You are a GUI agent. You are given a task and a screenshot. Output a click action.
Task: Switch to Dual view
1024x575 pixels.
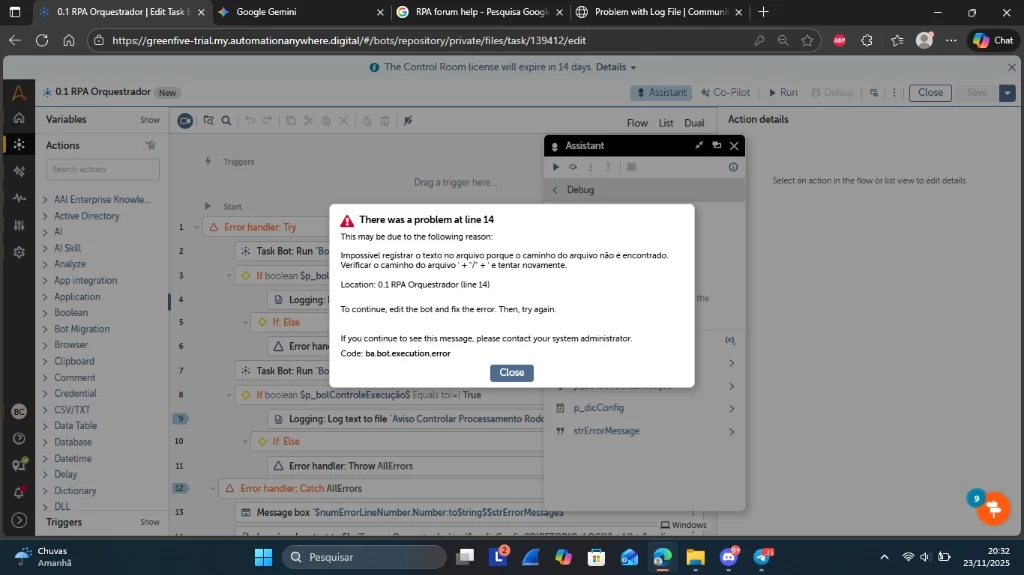point(694,123)
